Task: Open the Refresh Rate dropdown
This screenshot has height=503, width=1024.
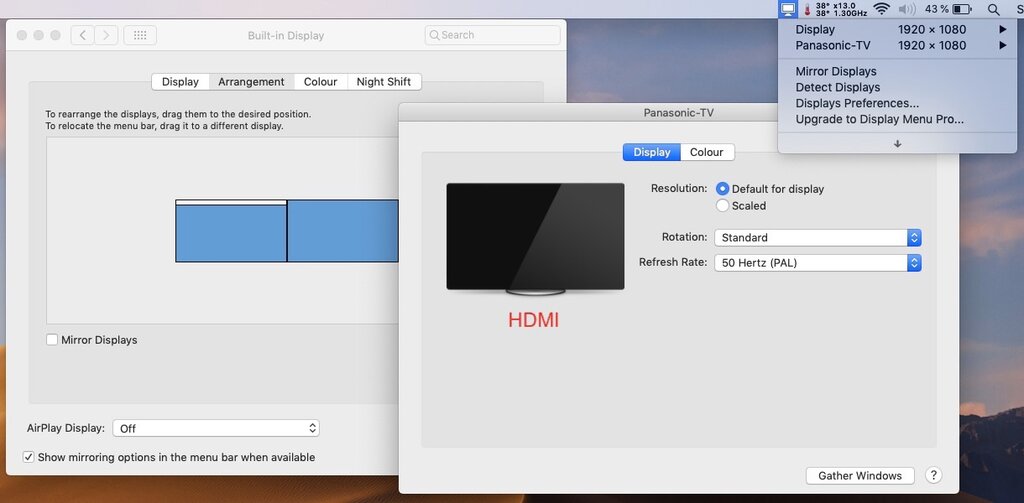Action: (x=818, y=263)
